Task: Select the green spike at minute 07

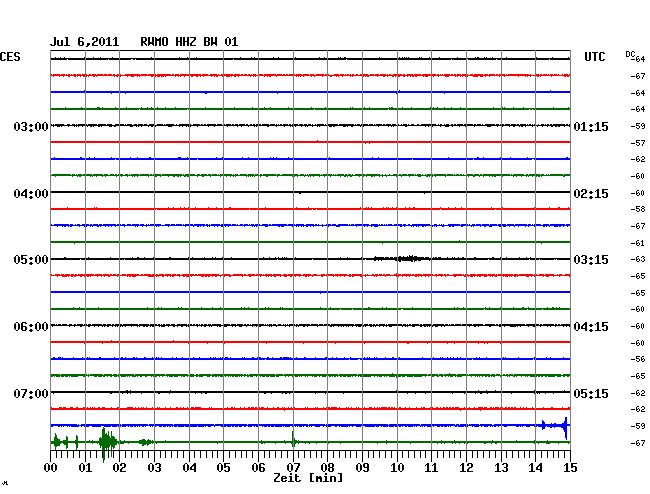Action: tap(293, 439)
